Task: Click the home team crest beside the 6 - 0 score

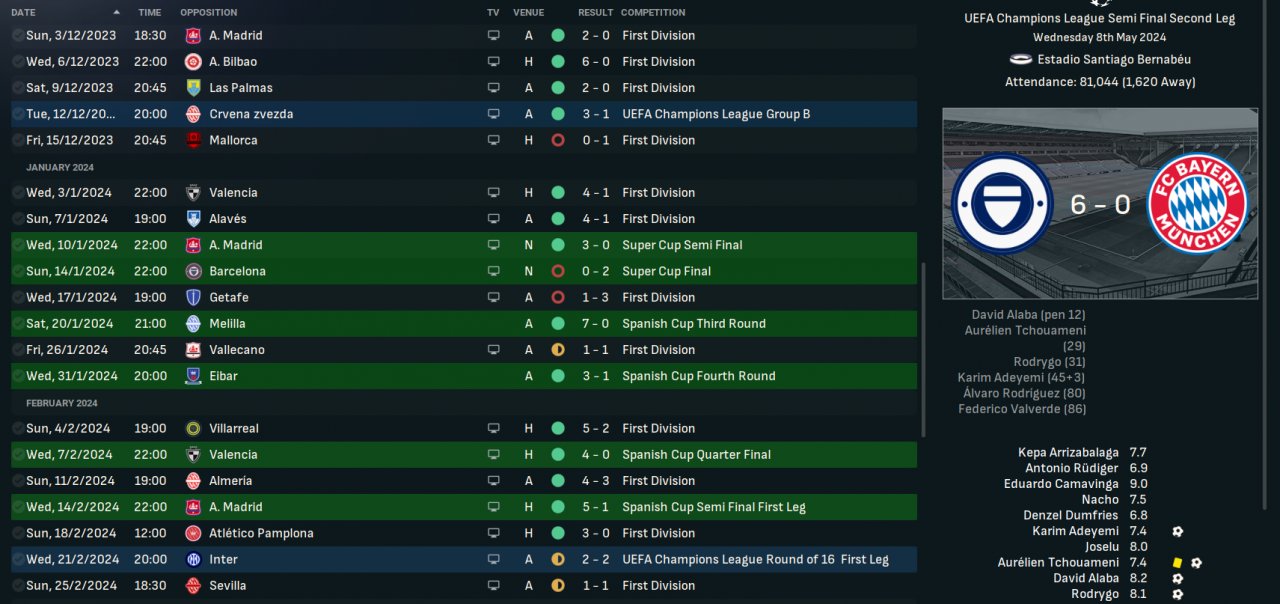Action: [1001, 205]
